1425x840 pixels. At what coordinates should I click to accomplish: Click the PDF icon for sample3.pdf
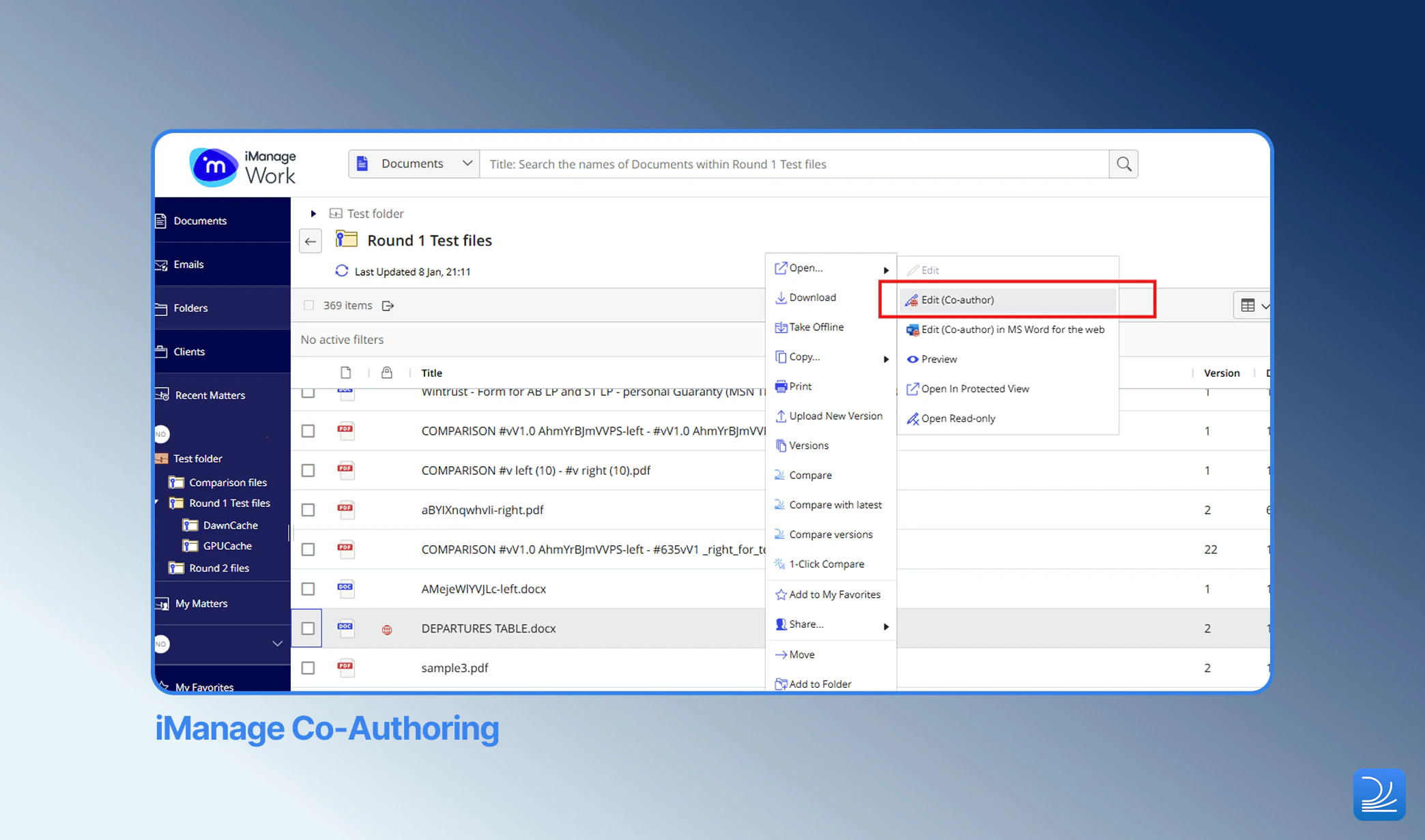(345, 667)
